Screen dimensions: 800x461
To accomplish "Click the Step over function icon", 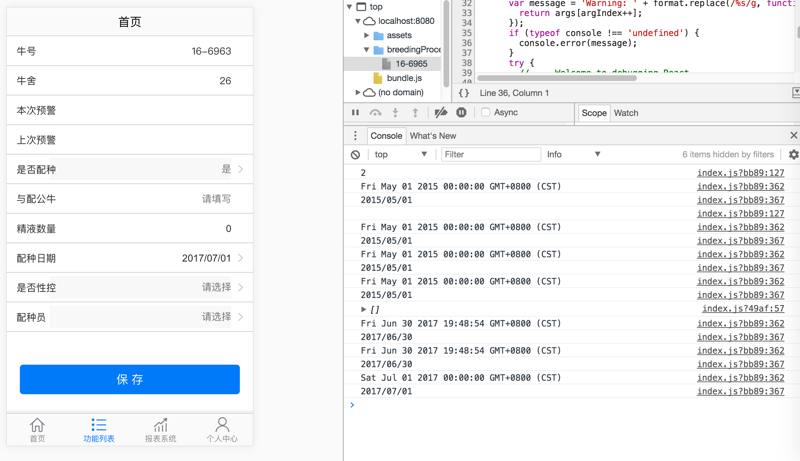I will tap(376, 113).
